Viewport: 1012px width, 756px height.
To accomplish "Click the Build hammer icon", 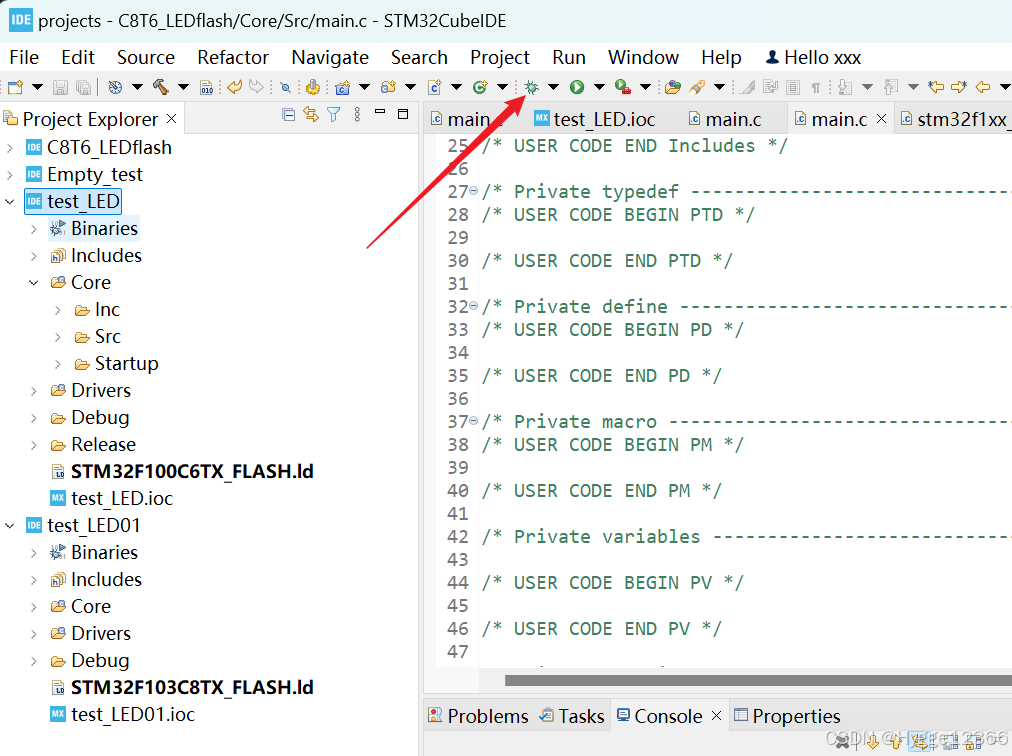I will tap(160, 87).
